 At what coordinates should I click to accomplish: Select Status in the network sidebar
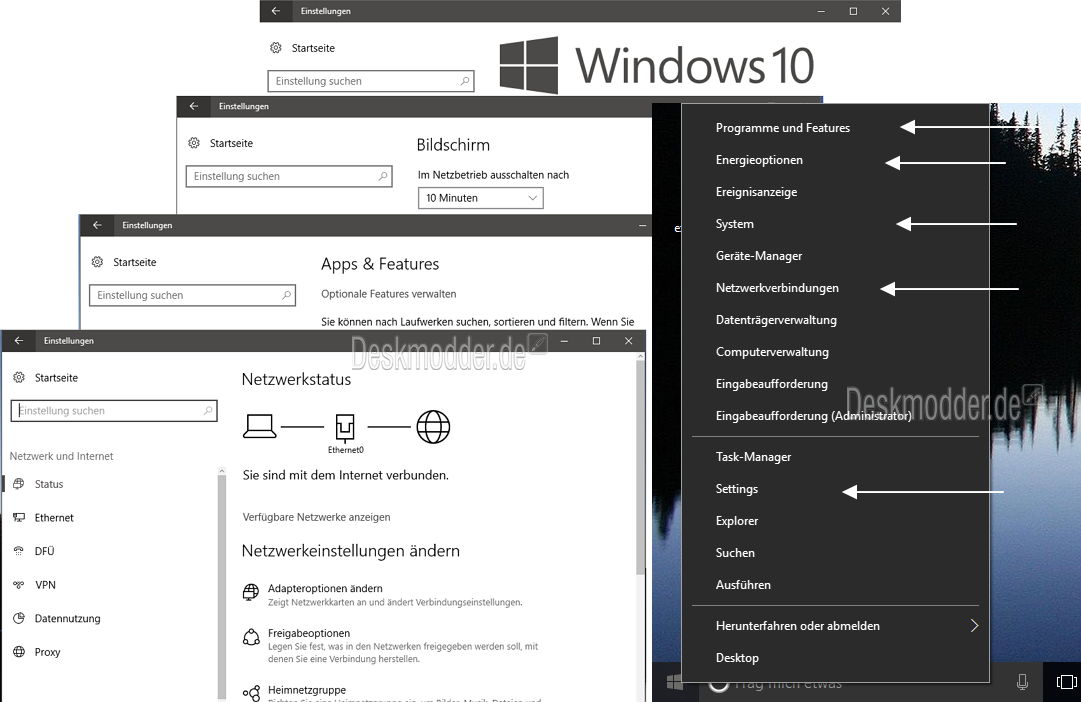(x=48, y=484)
